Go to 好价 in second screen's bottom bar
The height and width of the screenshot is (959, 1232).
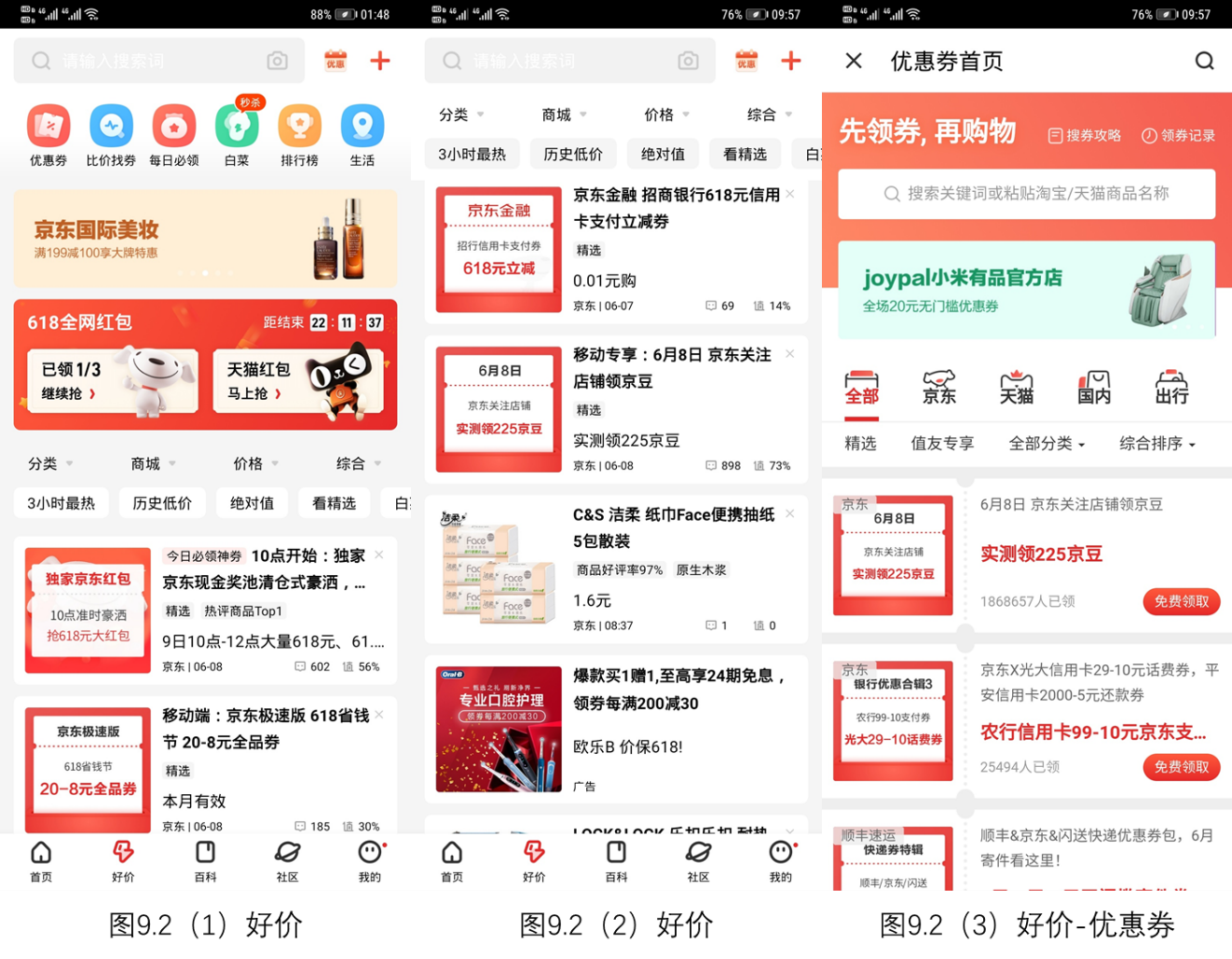pyautogui.click(x=534, y=862)
